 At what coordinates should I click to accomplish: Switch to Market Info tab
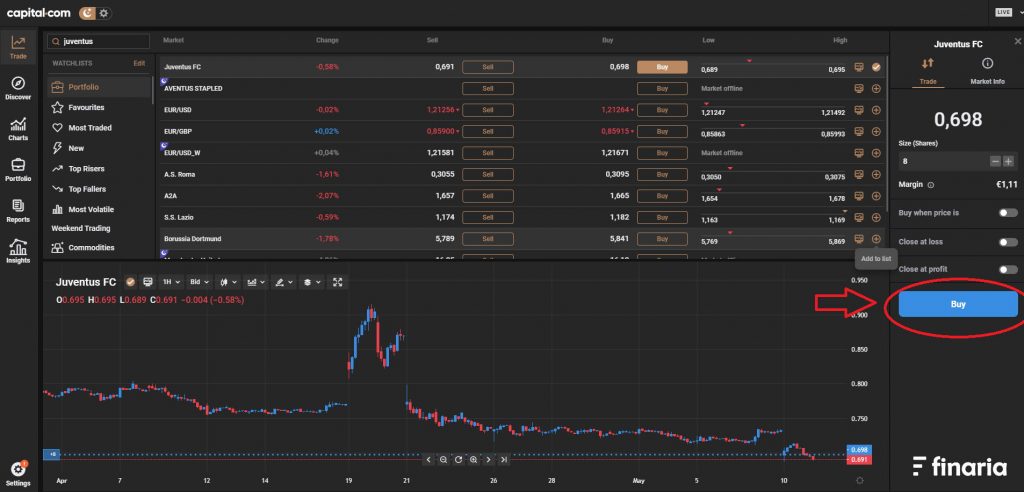(987, 72)
